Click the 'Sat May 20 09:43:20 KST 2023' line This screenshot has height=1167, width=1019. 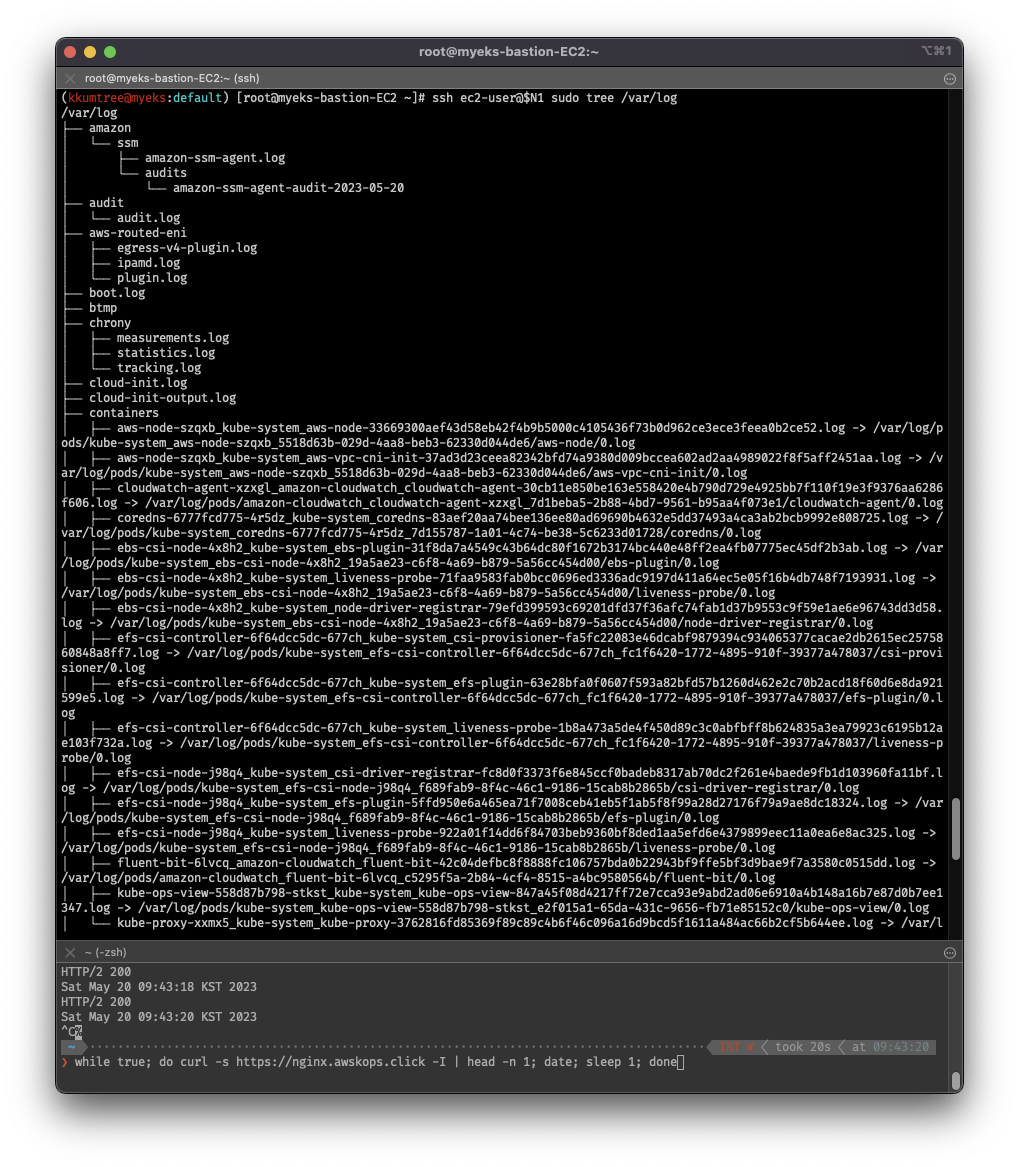point(159,1017)
